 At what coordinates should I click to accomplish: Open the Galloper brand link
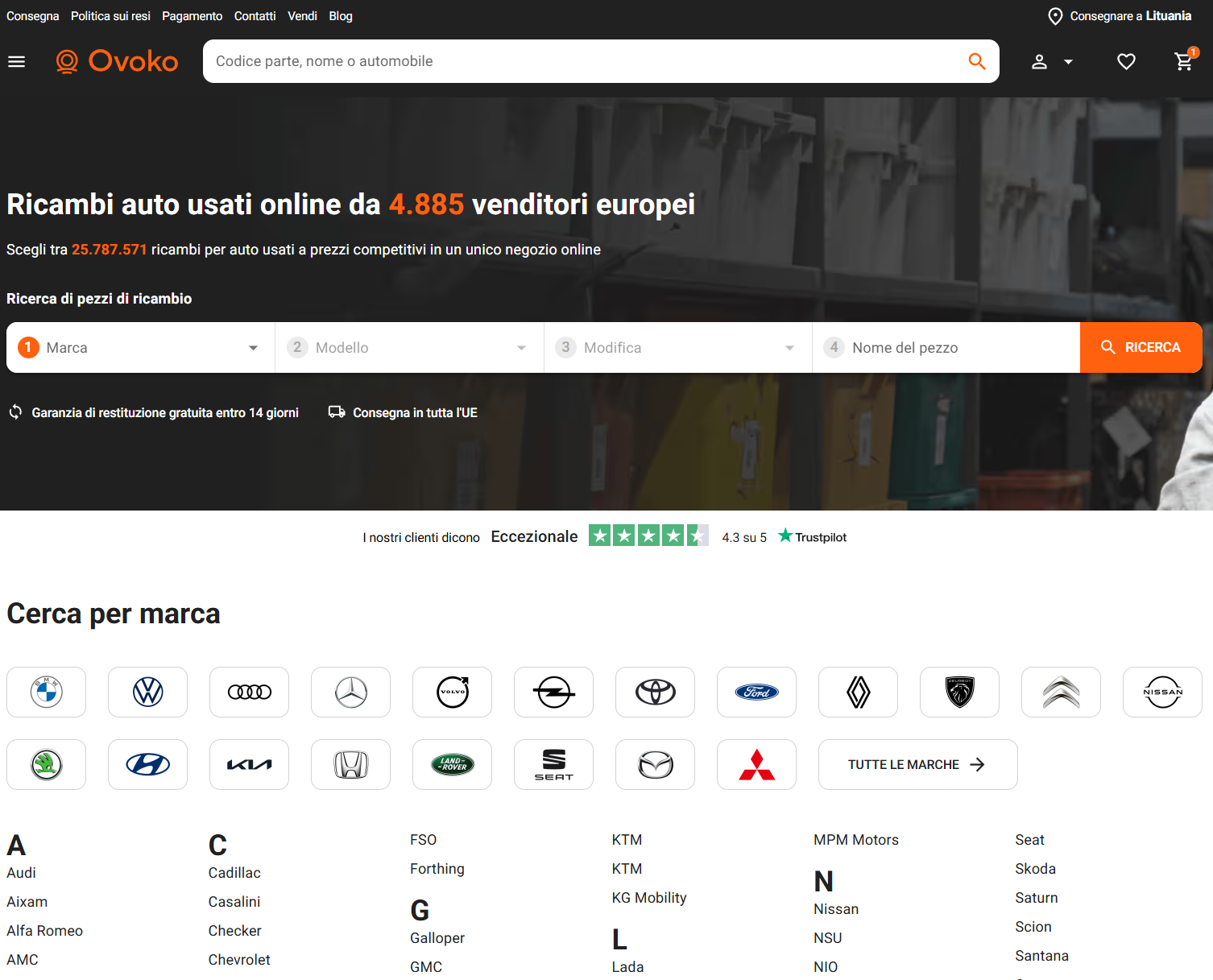(437, 938)
